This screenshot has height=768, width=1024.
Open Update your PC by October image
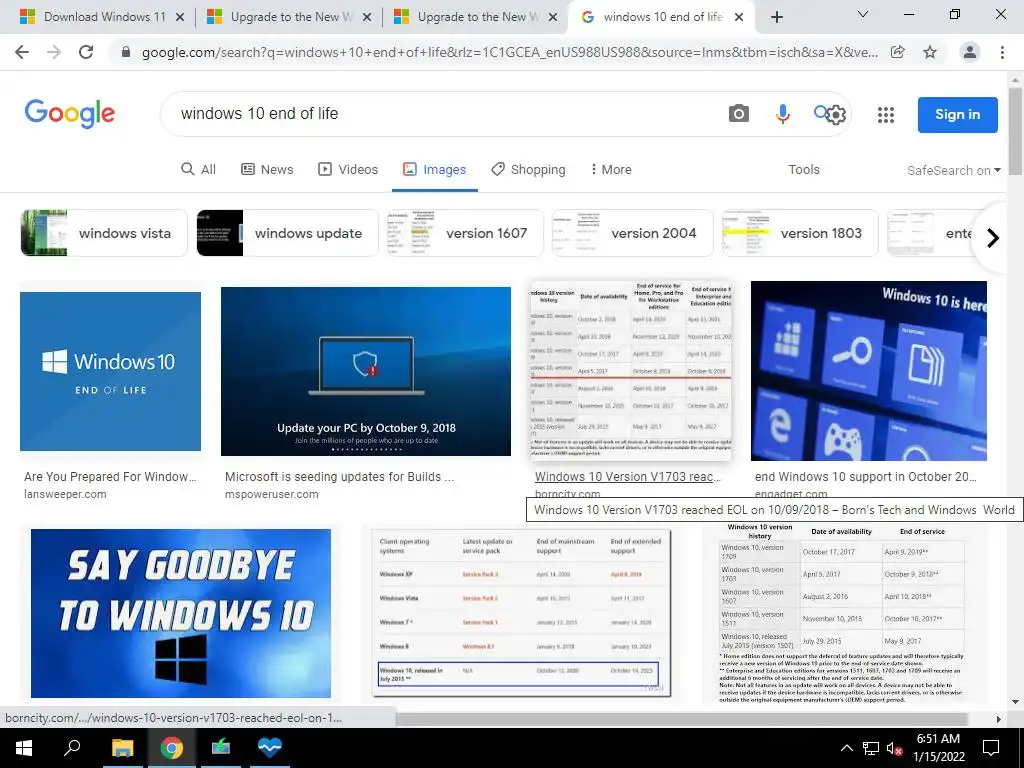tap(366, 371)
